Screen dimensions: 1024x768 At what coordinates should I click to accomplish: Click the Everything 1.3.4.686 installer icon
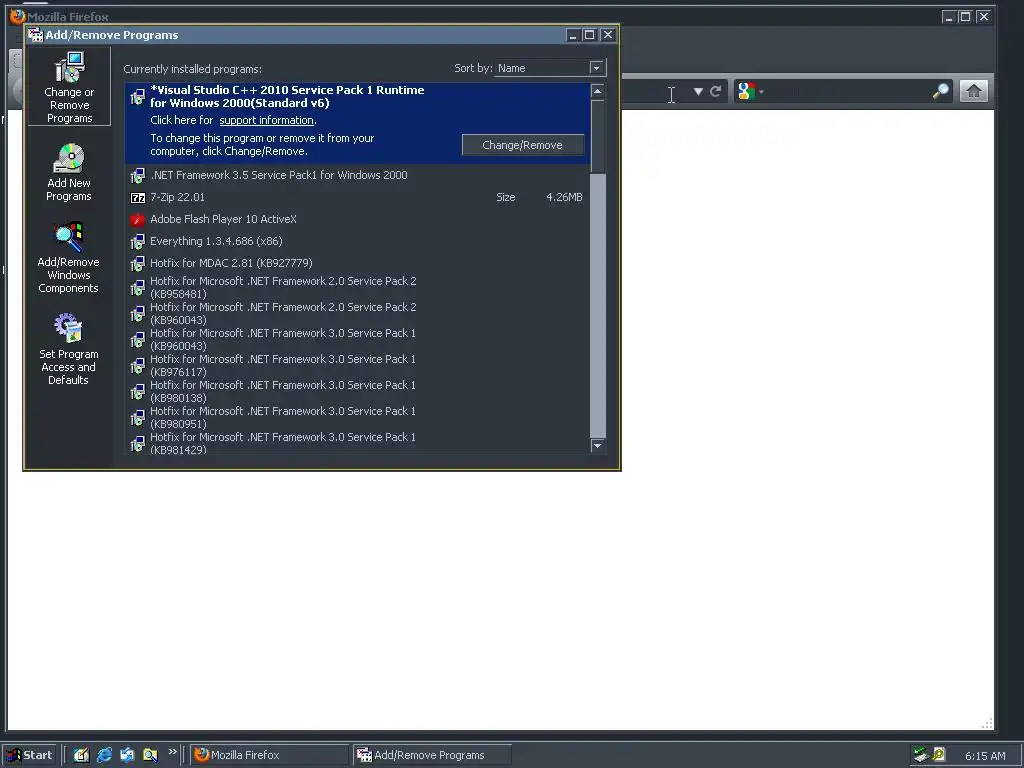coord(137,242)
